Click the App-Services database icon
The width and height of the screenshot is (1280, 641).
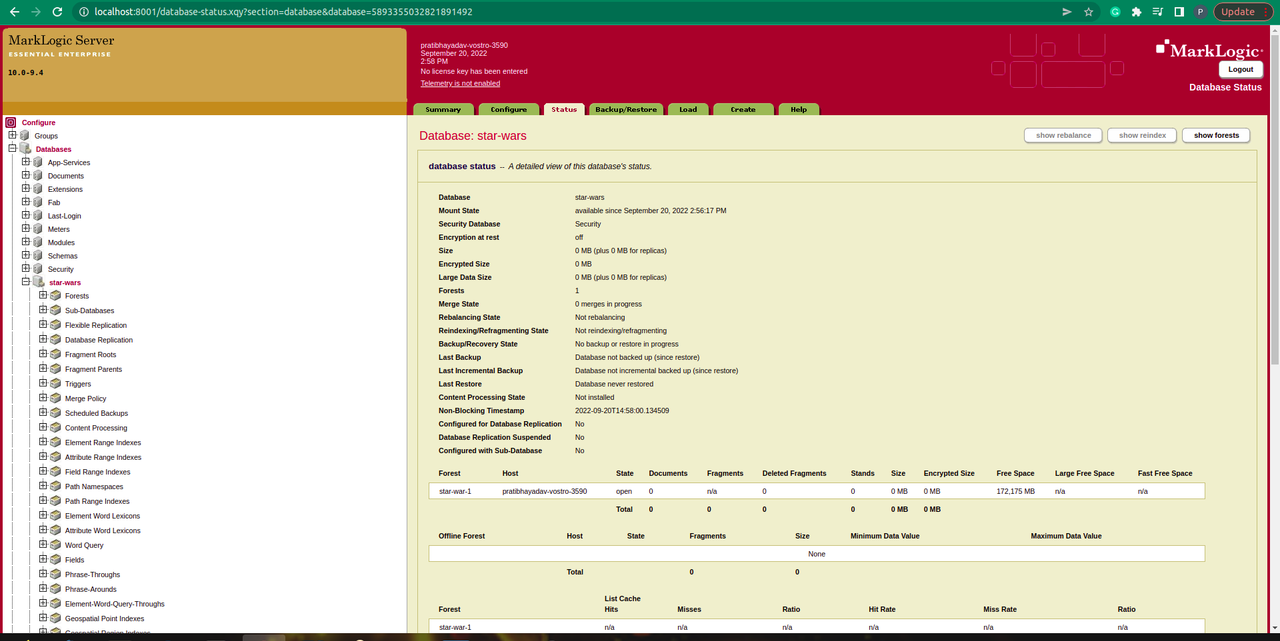pos(38,162)
